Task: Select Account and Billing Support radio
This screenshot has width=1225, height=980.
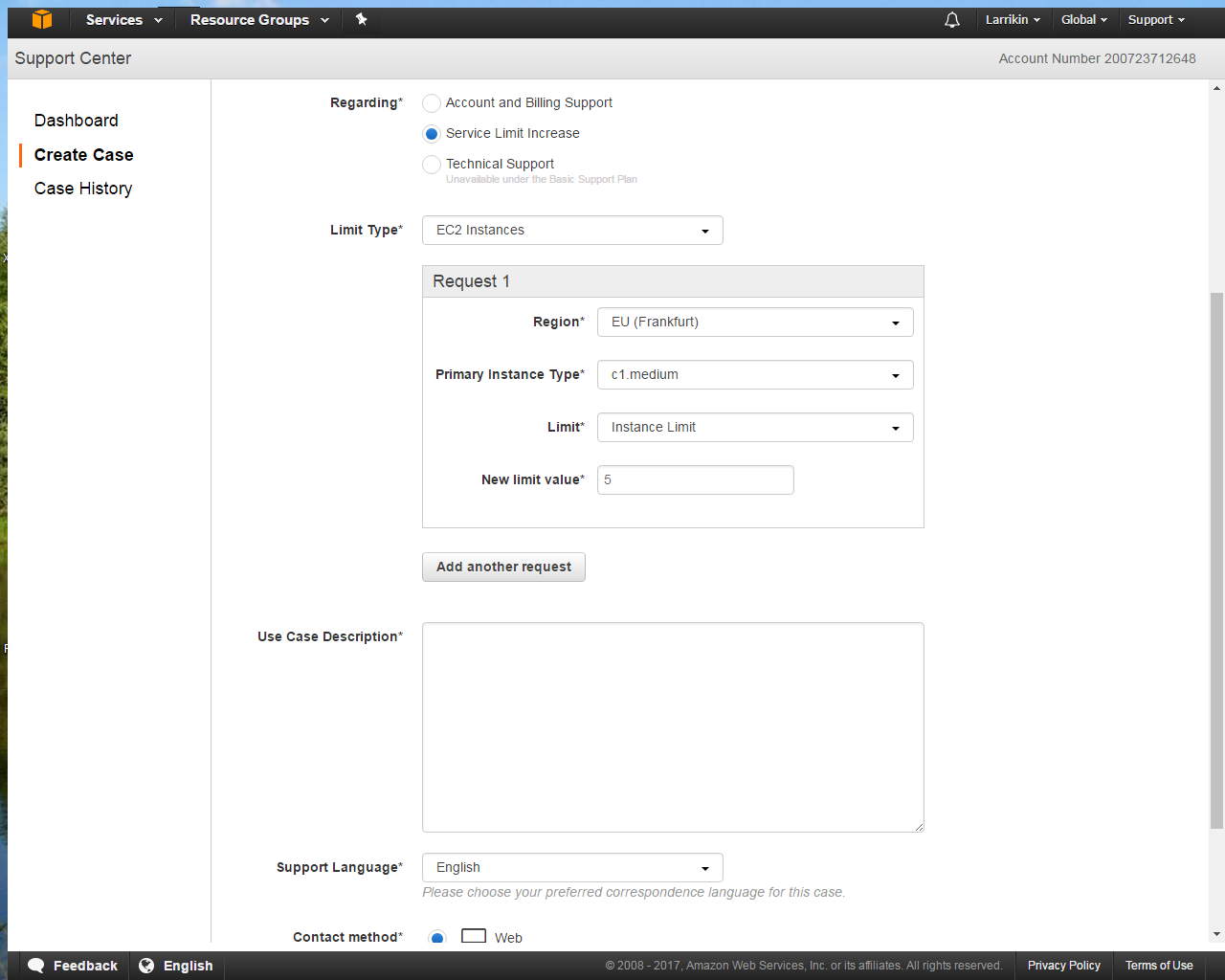Action: pos(432,103)
